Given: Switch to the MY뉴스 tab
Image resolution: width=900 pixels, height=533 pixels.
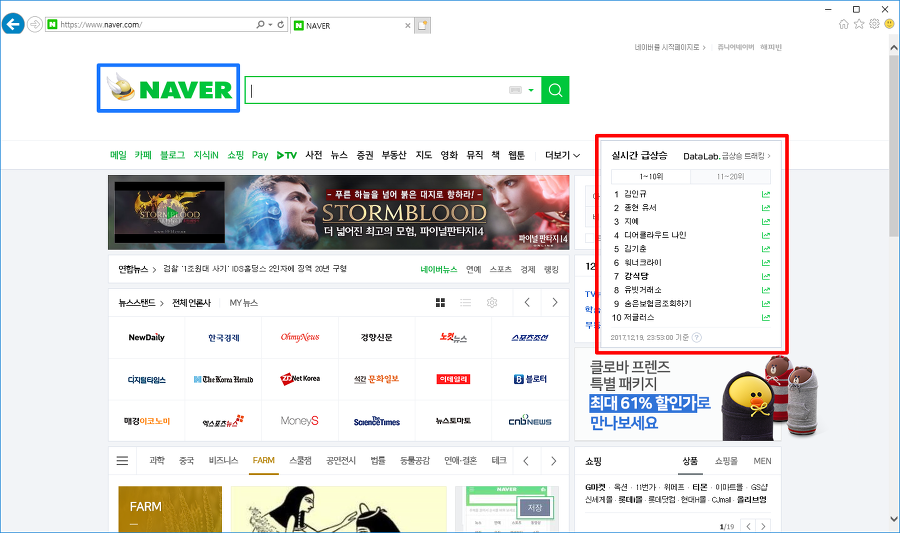Looking at the screenshot, I should click(x=243, y=303).
